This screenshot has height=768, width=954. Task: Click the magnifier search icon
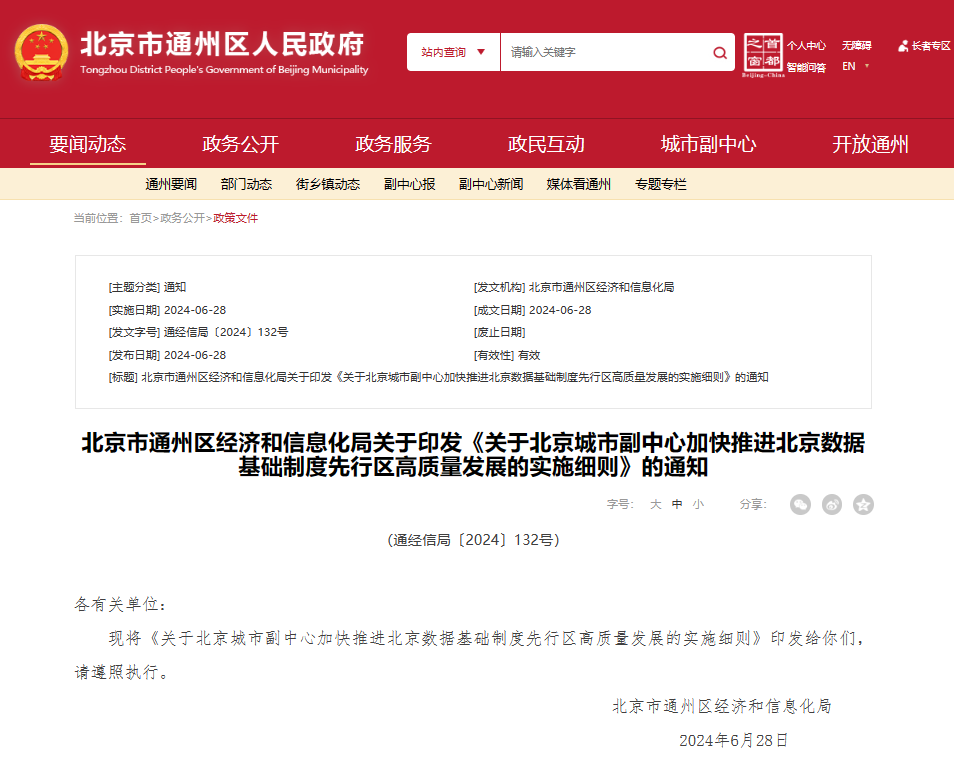(x=720, y=53)
